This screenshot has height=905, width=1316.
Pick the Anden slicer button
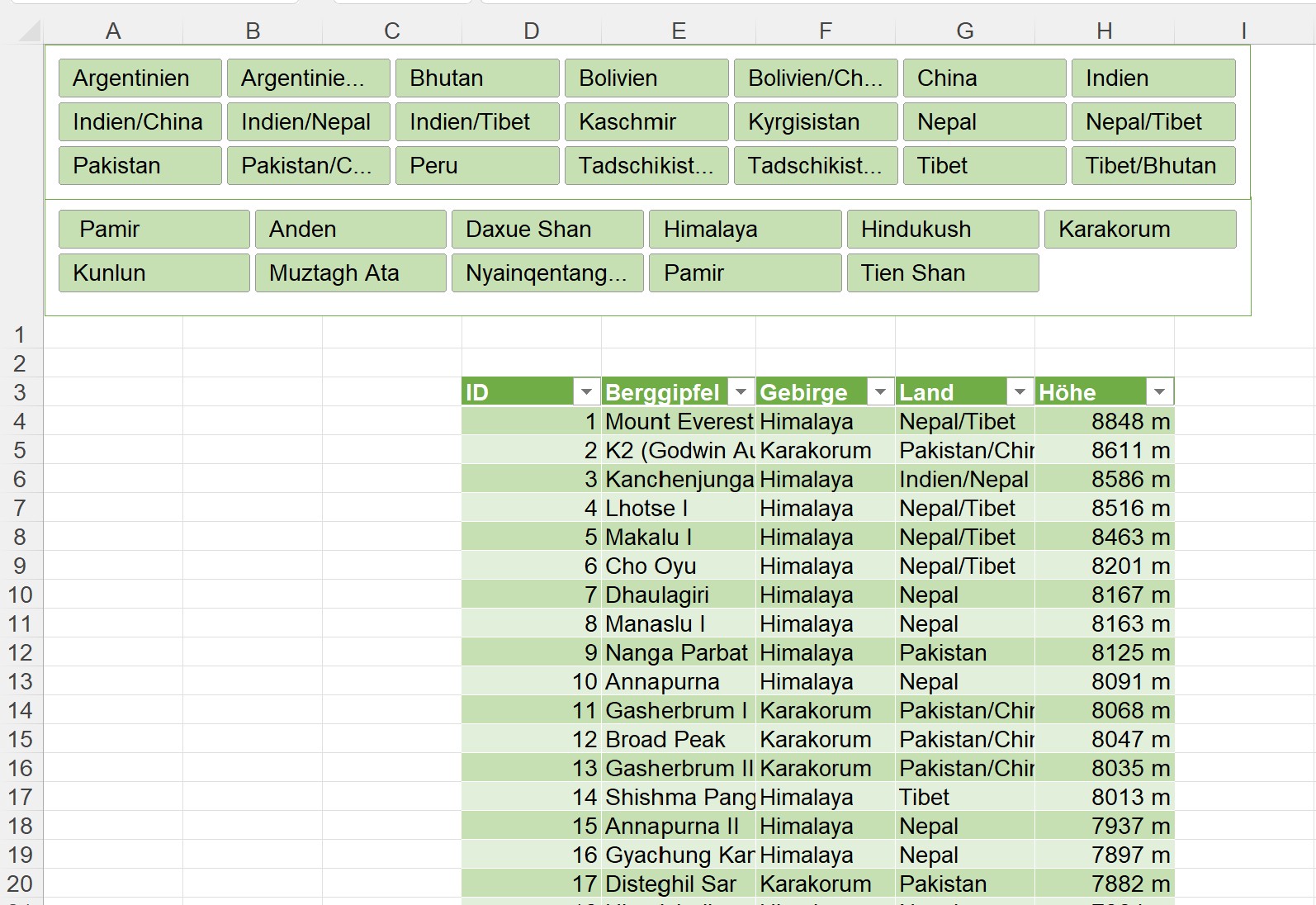(350, 230)
